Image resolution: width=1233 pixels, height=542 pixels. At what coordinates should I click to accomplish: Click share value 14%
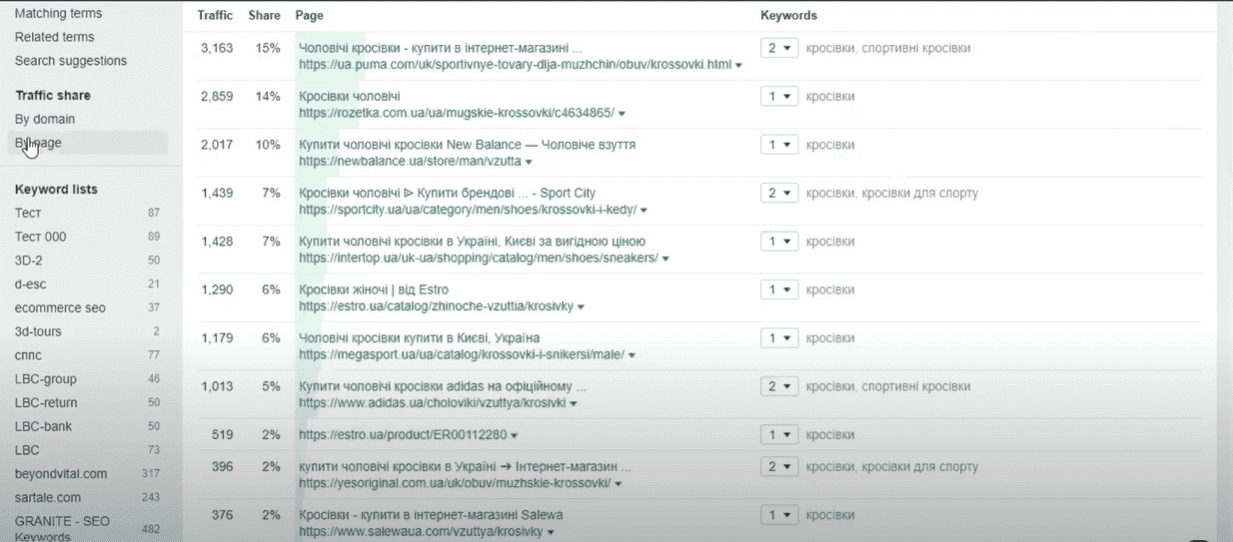click(268, 96)
